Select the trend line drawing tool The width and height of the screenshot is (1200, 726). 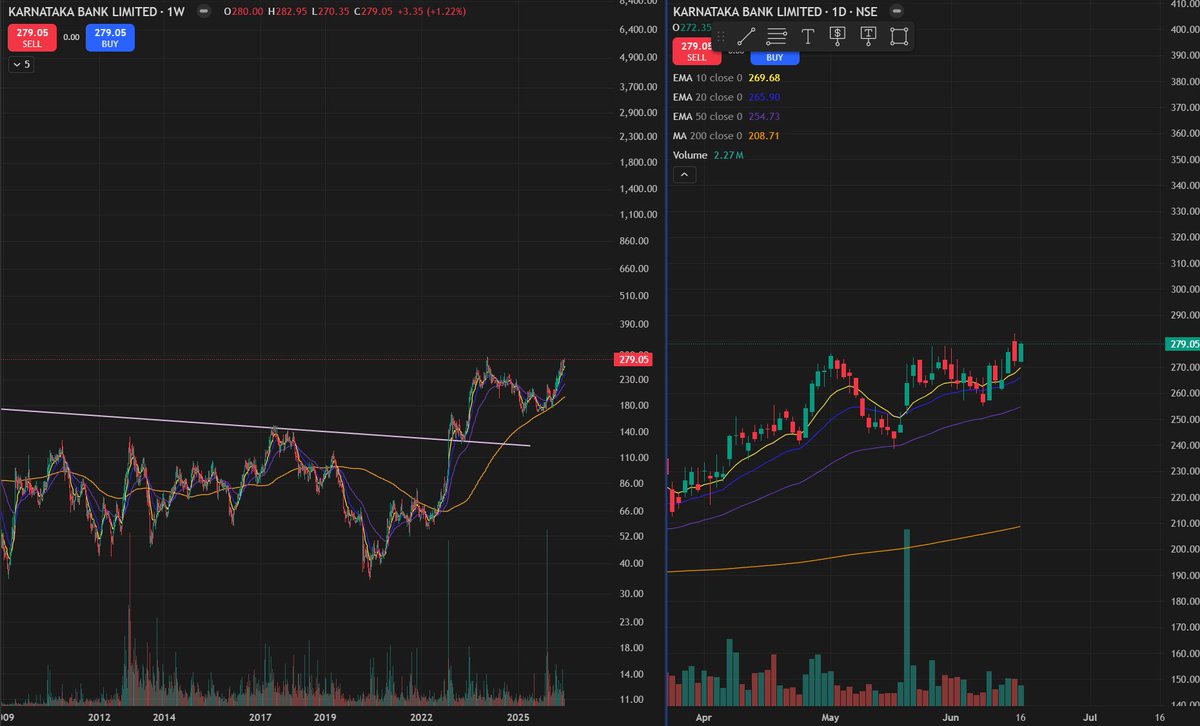(x=746, y=37)
